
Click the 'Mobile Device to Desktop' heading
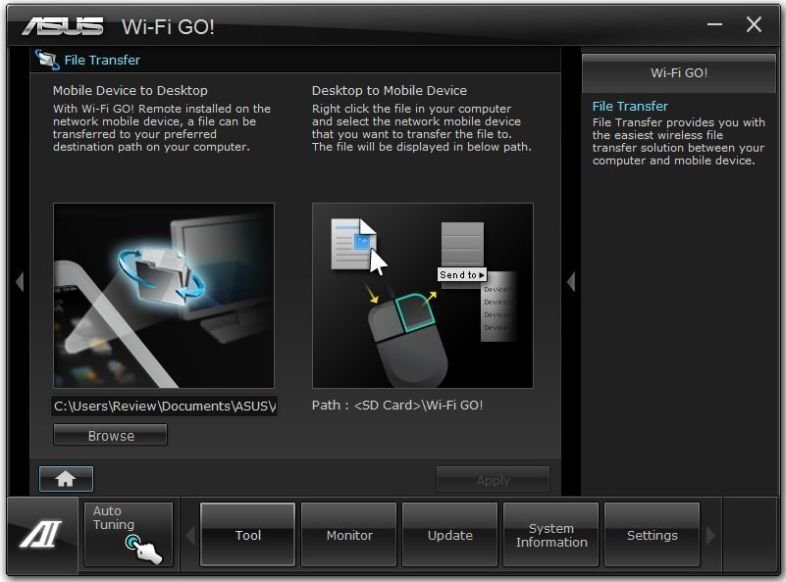pos(130,91)
